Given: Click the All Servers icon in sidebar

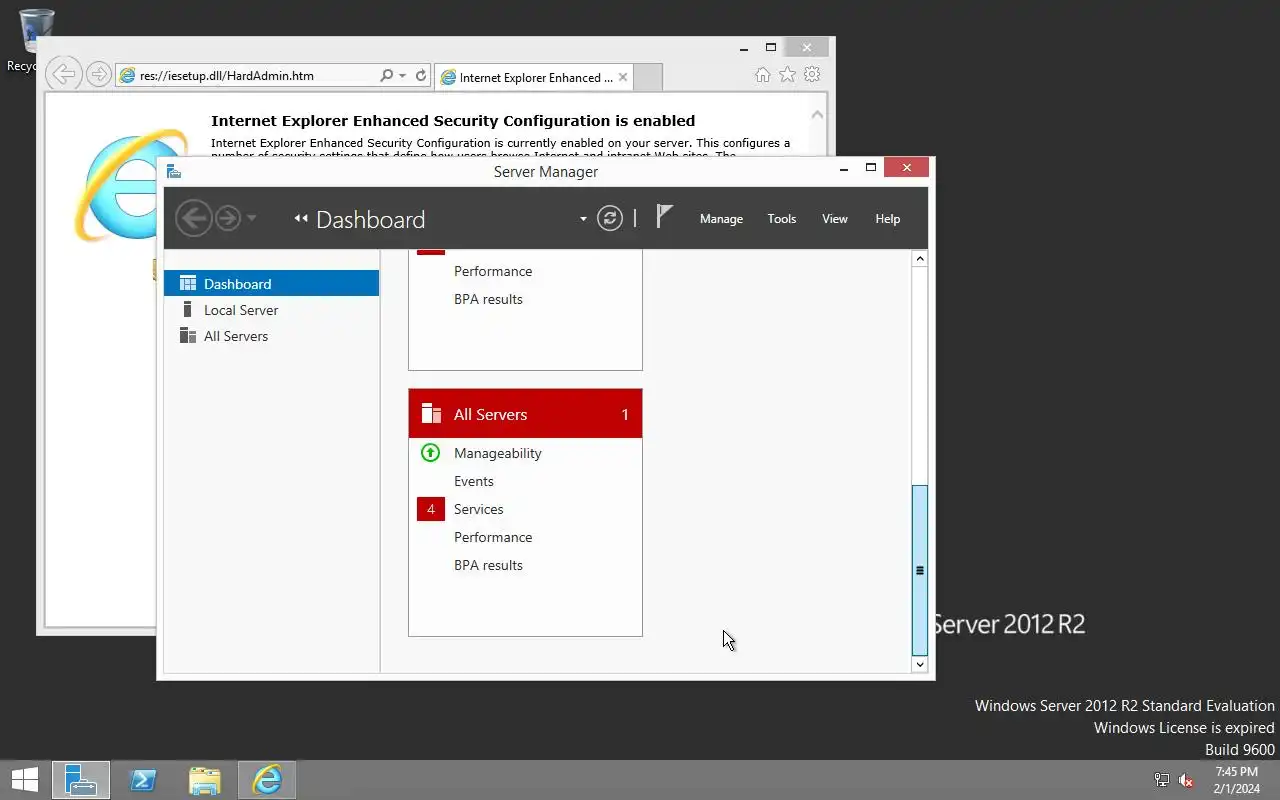Looking at the screenshot, I should [187, 335].
